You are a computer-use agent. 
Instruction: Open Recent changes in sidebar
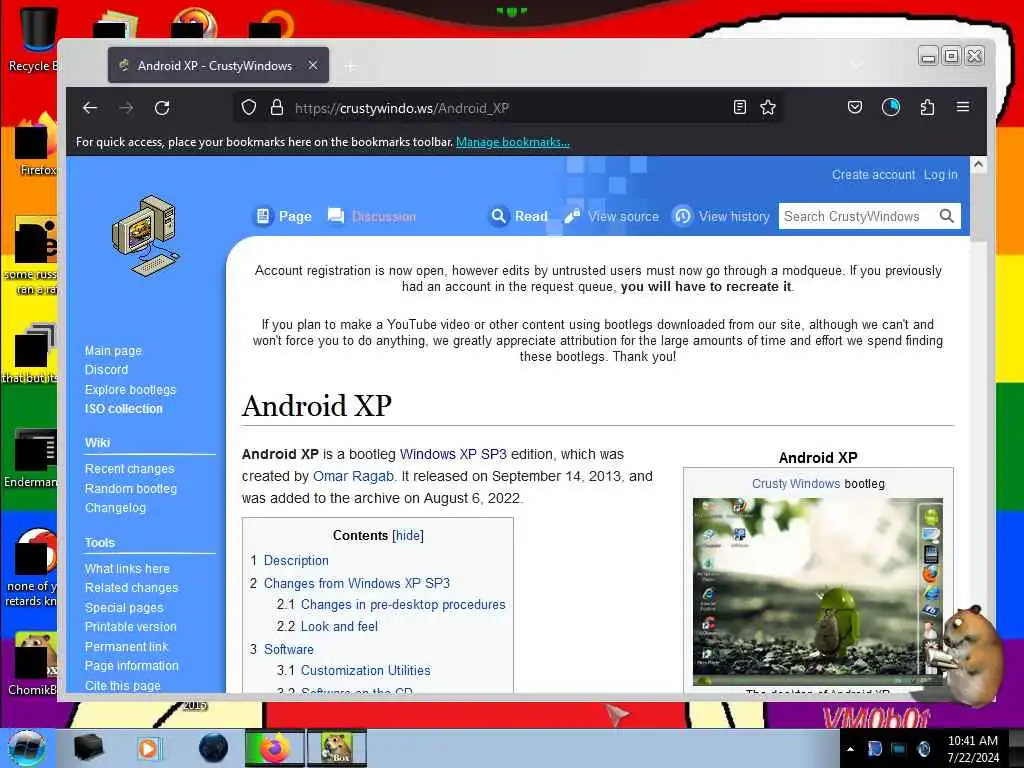coord(129,469)
